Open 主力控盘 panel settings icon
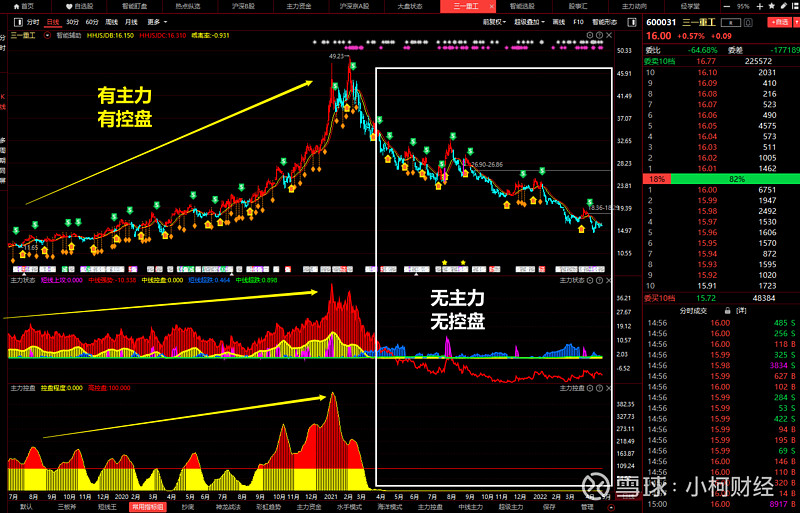 (x=590, y=388)
